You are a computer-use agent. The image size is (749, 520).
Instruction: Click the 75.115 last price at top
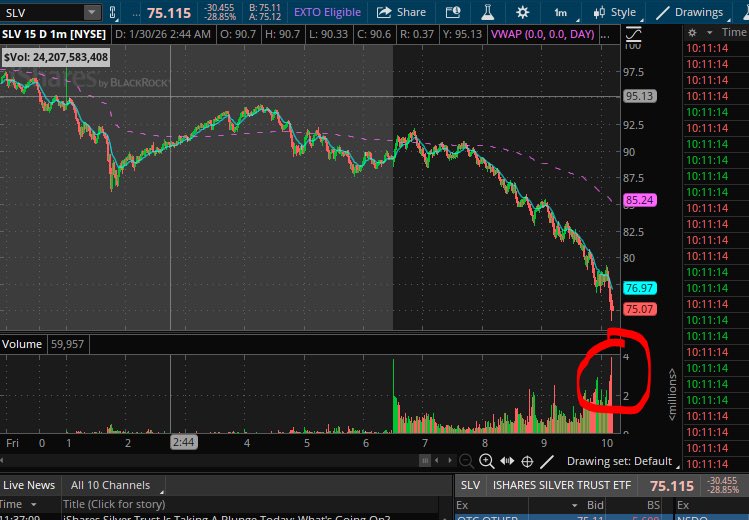pyautogui.click(x=169, y=13)
